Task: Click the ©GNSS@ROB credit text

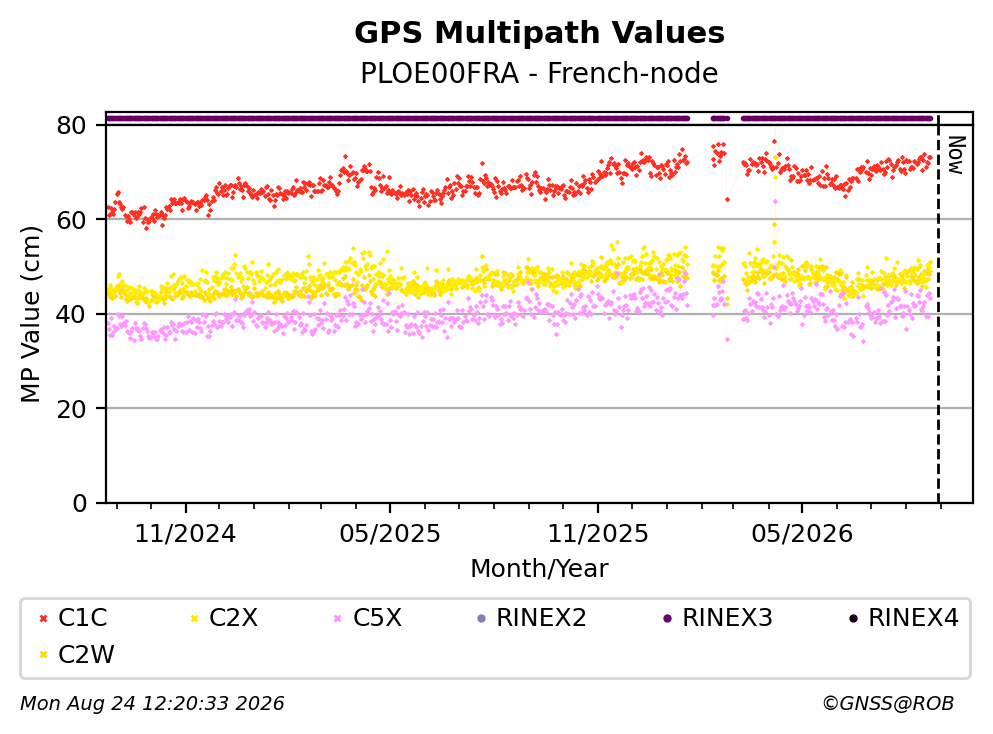Action: [888, 704]
